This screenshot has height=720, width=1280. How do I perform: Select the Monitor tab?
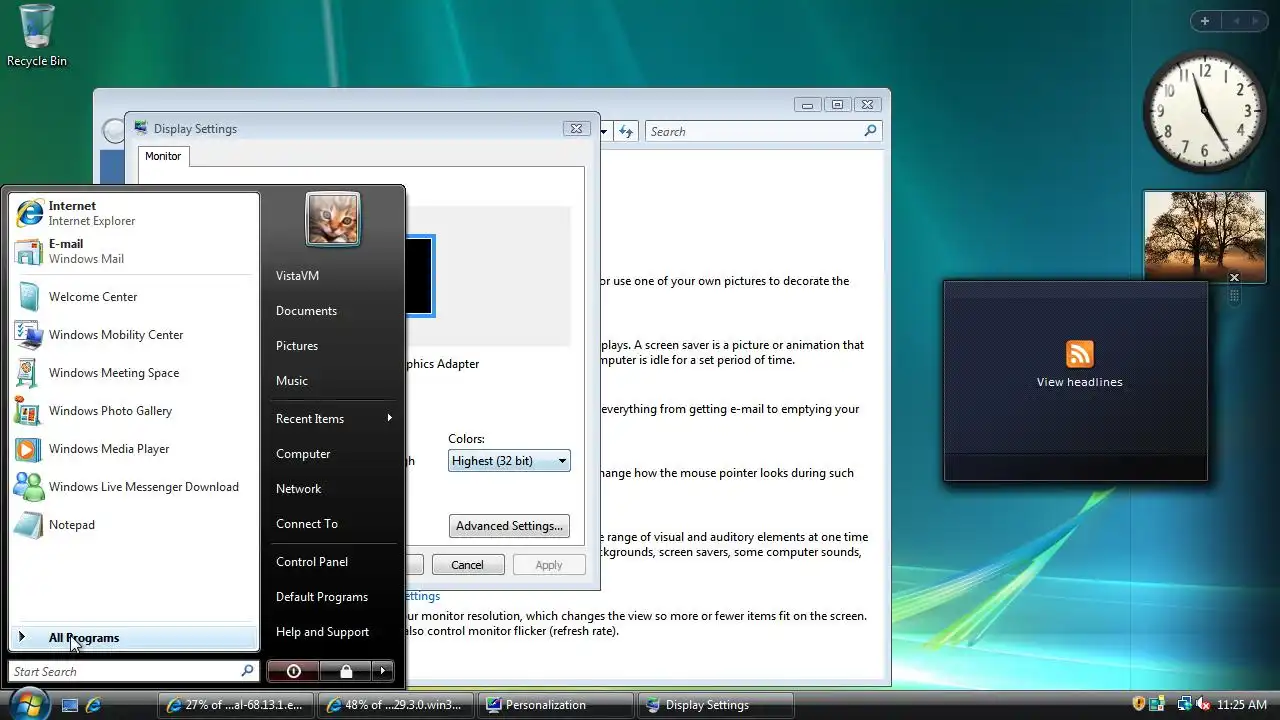coord(163,156)
